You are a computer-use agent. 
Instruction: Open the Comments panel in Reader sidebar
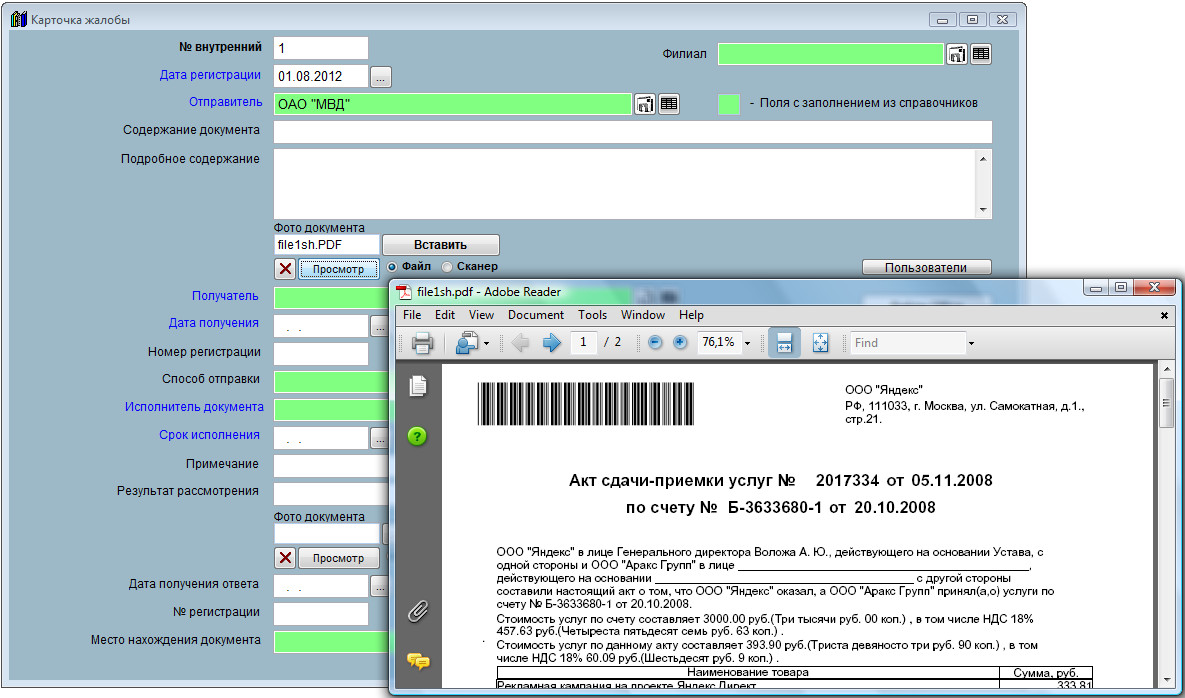pyautogui.click(x=418, y=661)
